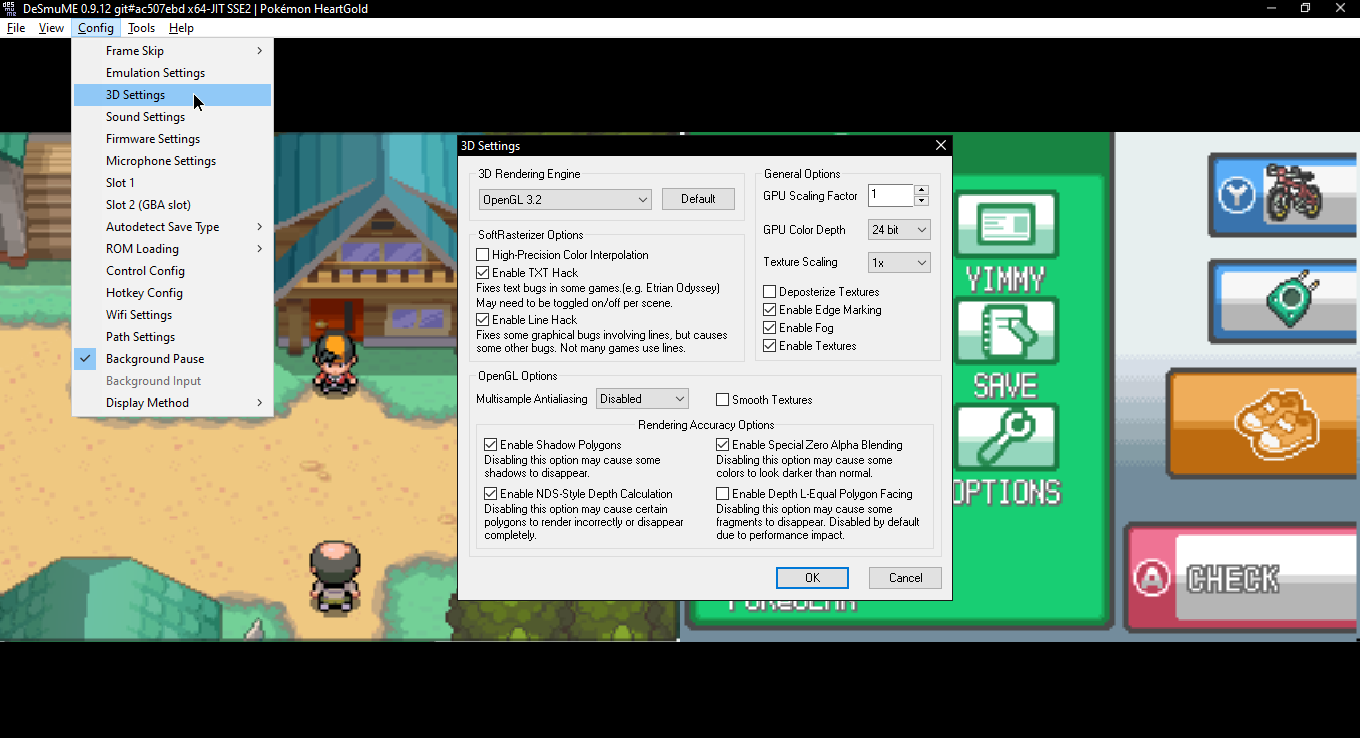Tap the trainer card YIMMY icon

1006,226
